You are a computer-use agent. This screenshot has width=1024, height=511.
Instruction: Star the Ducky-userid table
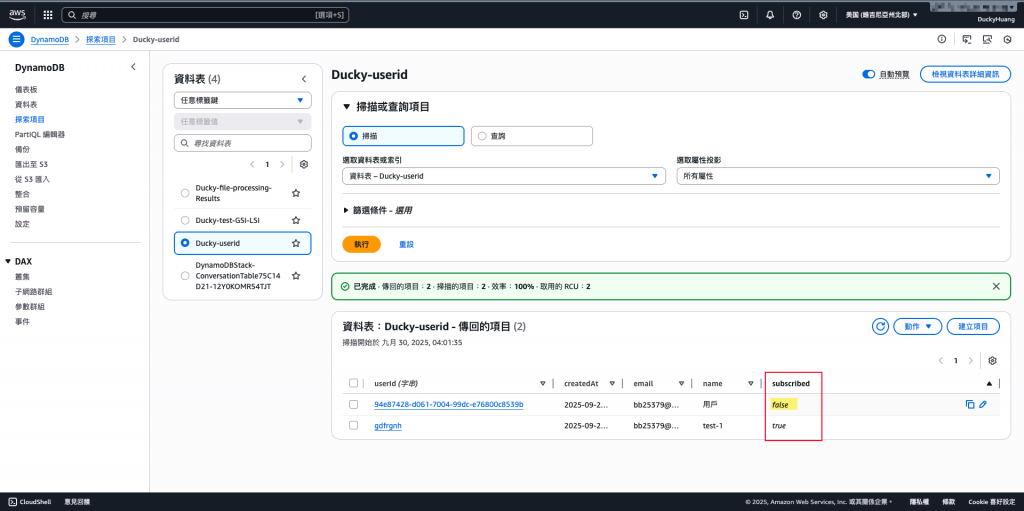coord(296,243)
